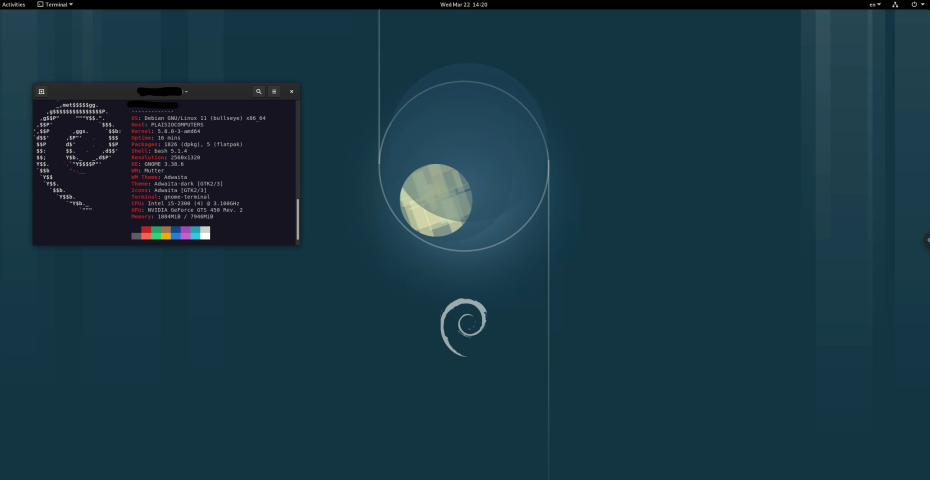Viewport: 930px width, 480px height.
Task: Click the network status icon
Action: coord(895,5)
